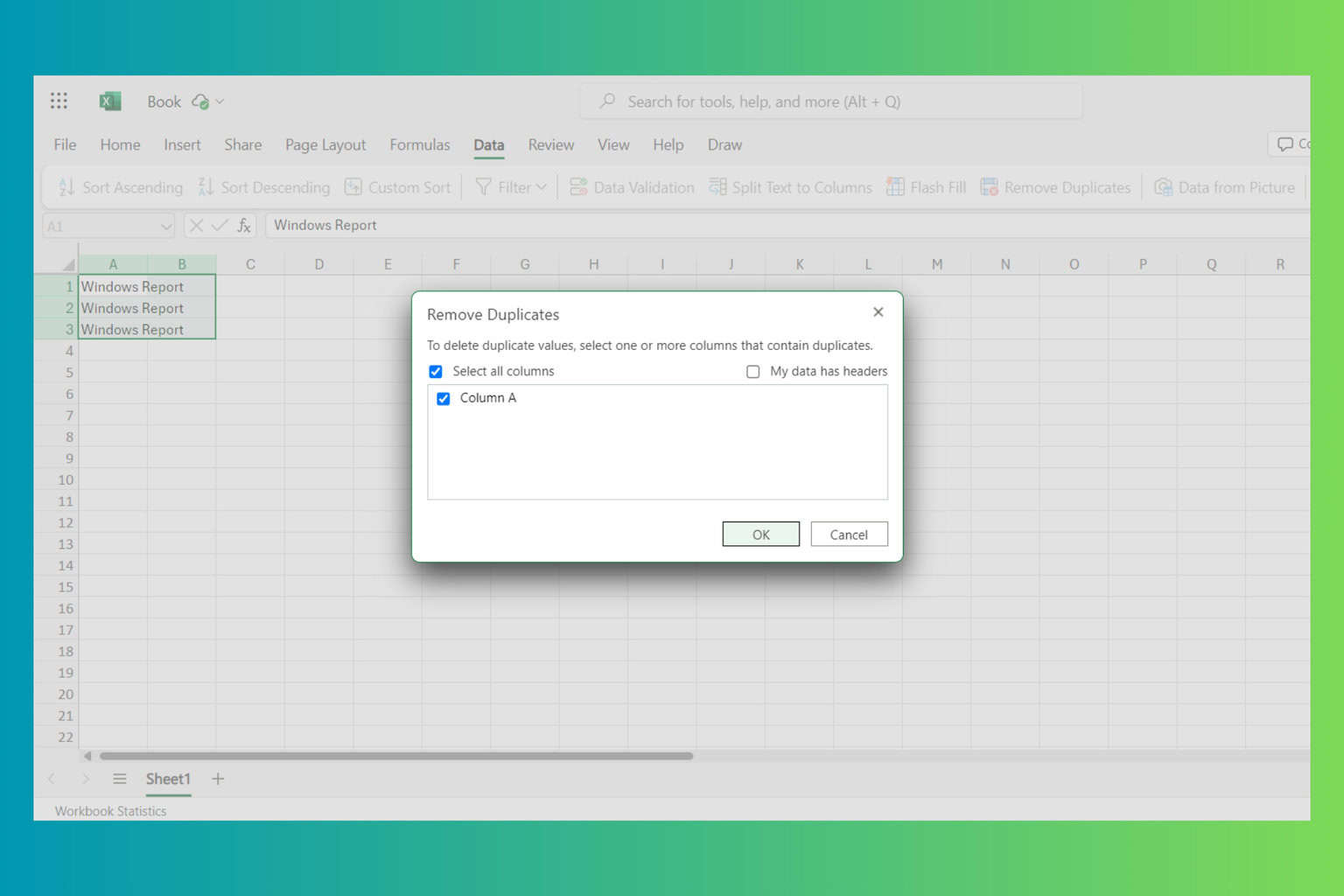The height and width of the screenshot is (896, 1344).
Task: Select row 5 header
Action: 56,373
